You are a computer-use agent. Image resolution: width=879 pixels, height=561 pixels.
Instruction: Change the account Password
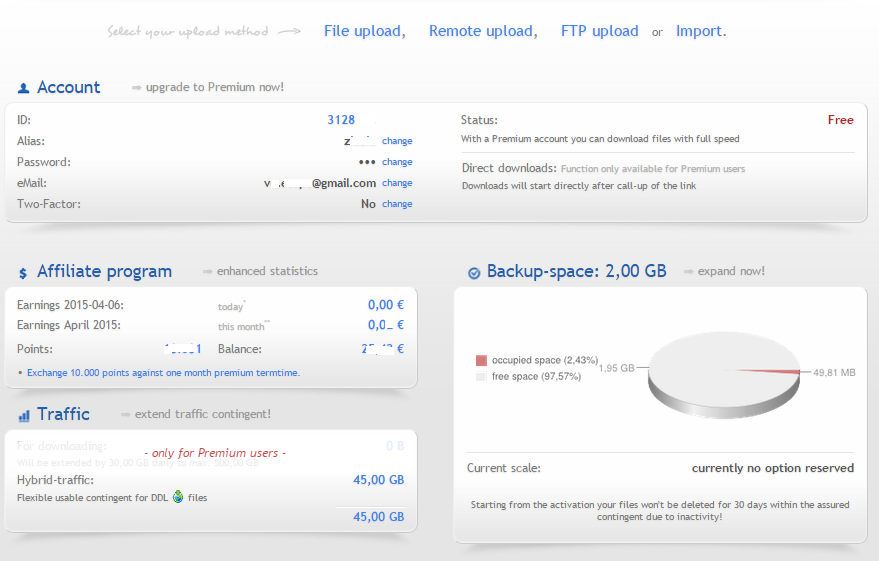point(397,162)
